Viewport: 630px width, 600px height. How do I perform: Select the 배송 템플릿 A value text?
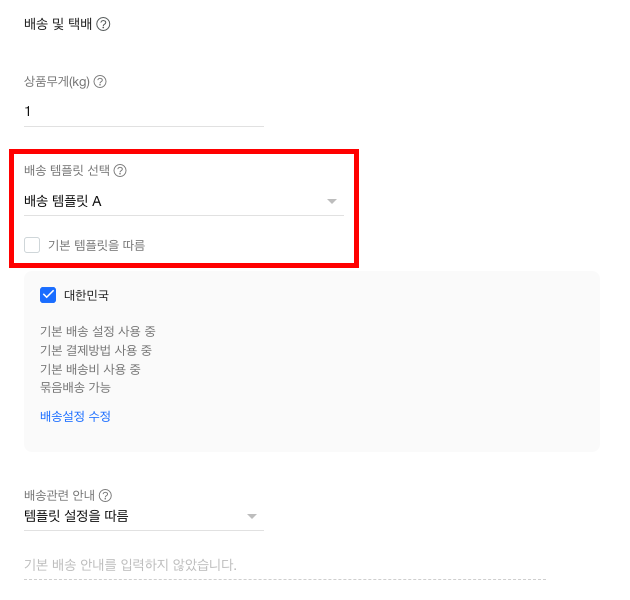(x=63, y=202)
